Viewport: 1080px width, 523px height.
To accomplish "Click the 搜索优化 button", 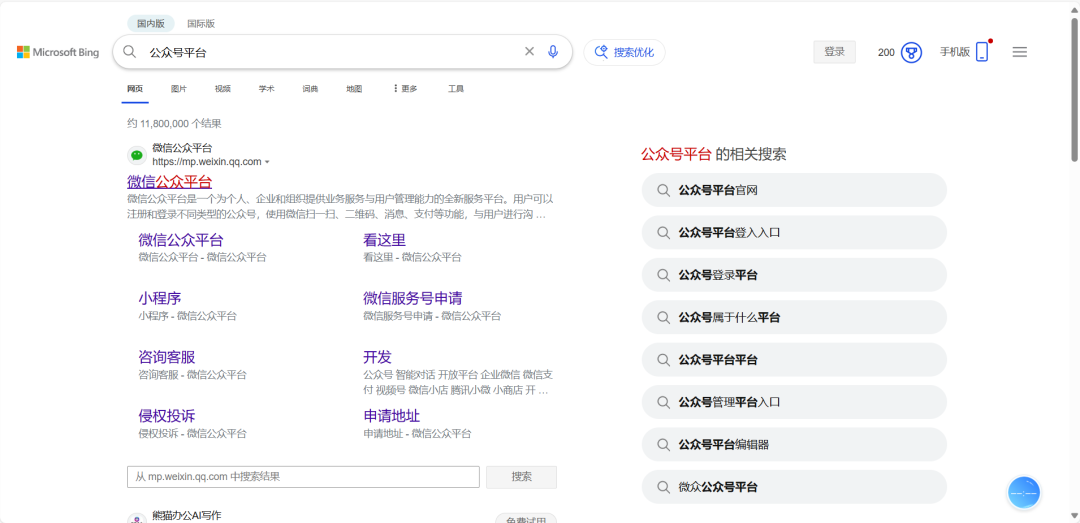I will 624,52.
